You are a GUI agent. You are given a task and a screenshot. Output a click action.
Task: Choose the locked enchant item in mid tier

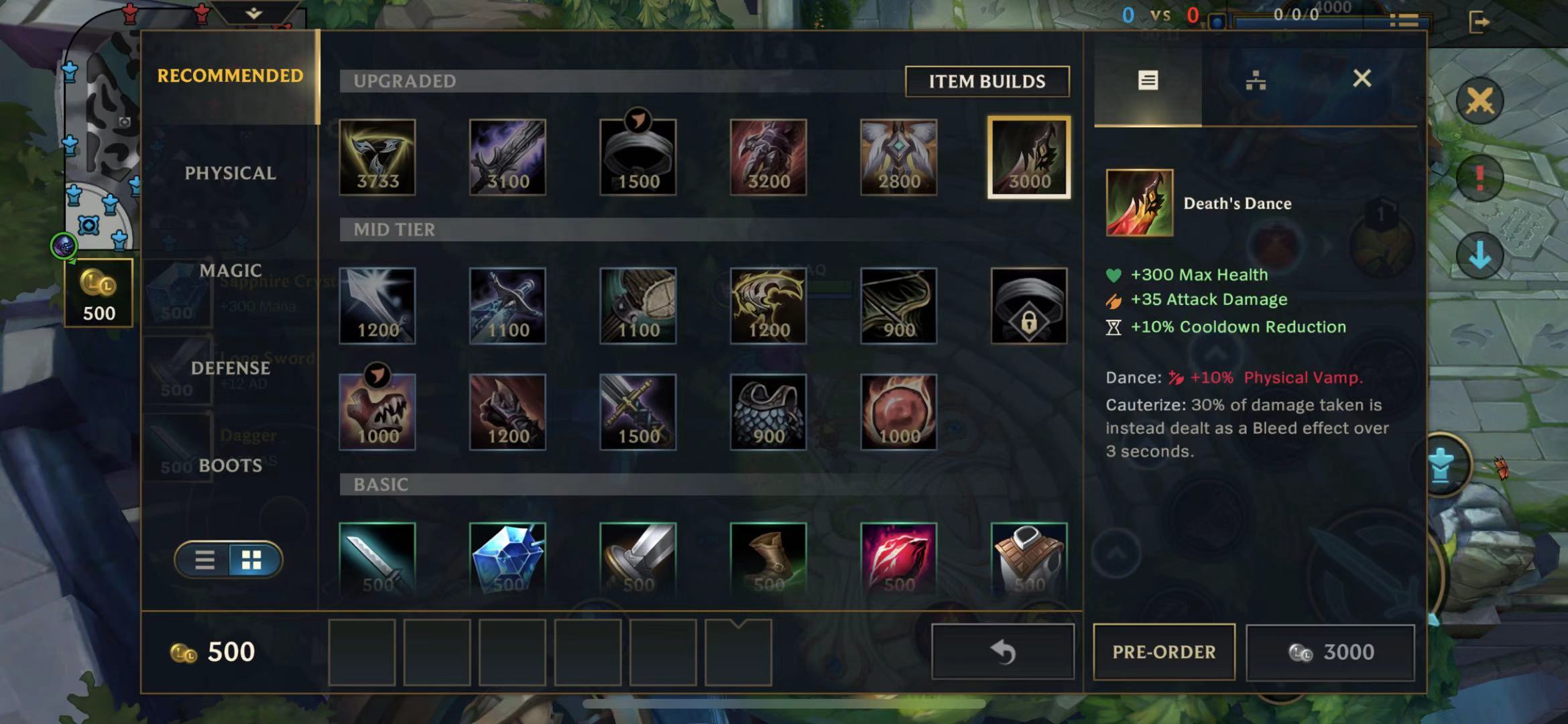(x=1029, y=306)
